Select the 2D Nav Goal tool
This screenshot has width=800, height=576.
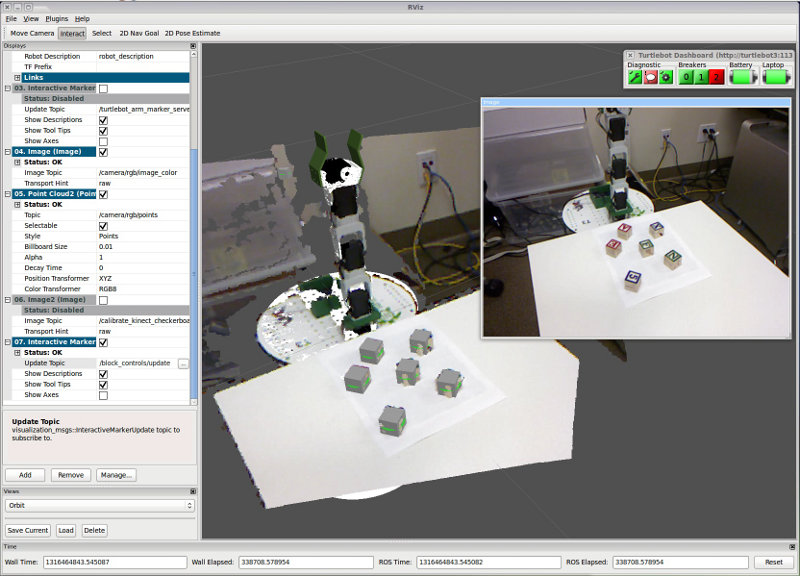pyautogui.click(x=139, y=33)
